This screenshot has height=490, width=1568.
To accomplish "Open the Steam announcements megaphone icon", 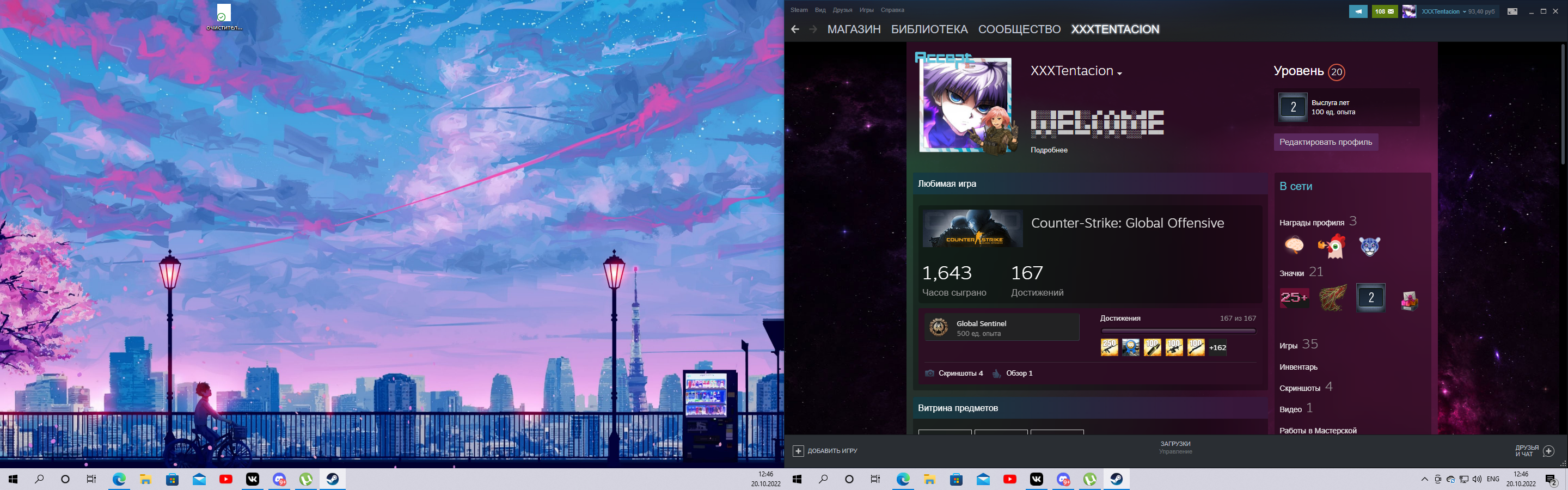I will 1358,11.
